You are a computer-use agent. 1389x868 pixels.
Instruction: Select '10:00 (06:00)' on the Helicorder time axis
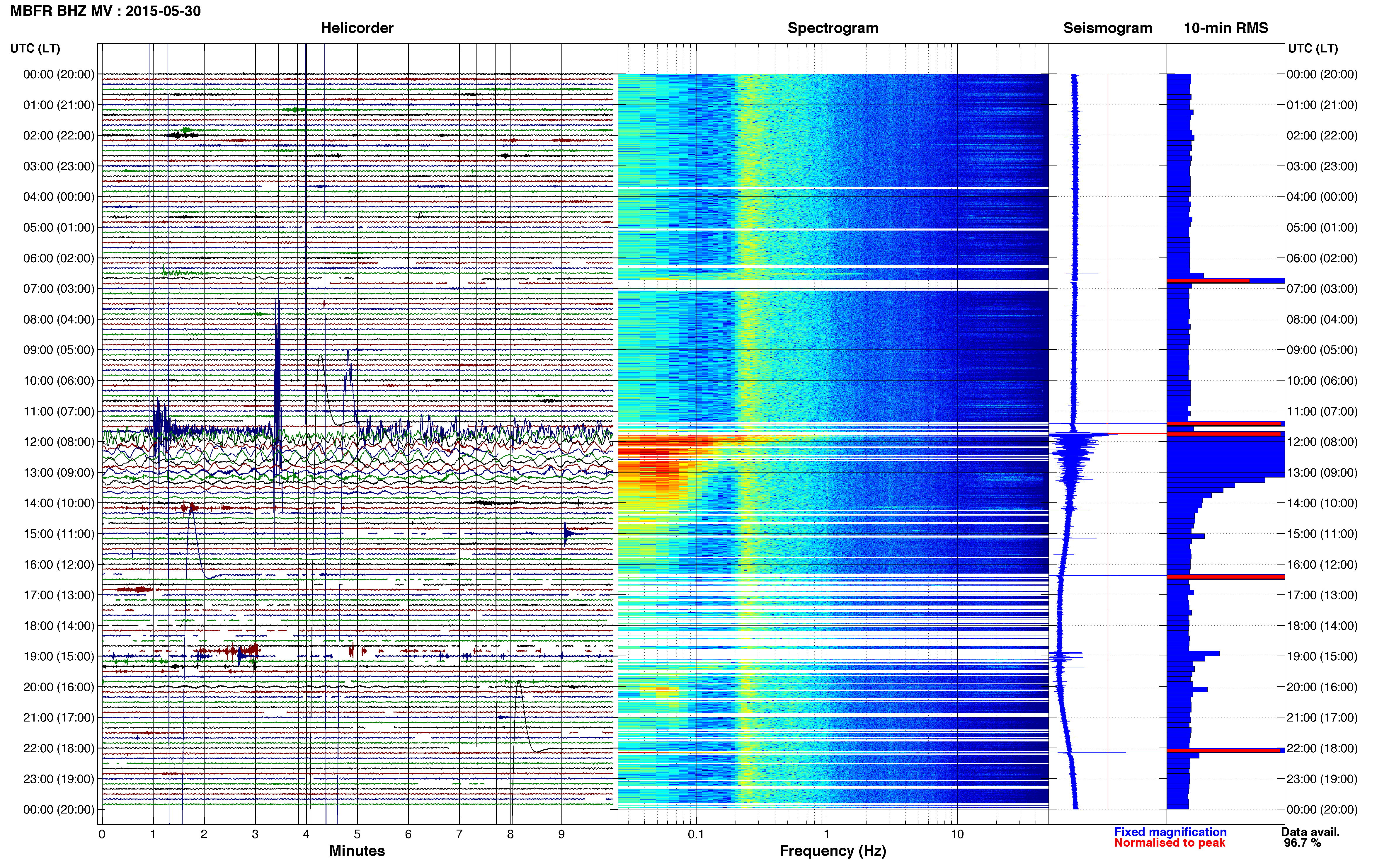click(x=59, y=381)
